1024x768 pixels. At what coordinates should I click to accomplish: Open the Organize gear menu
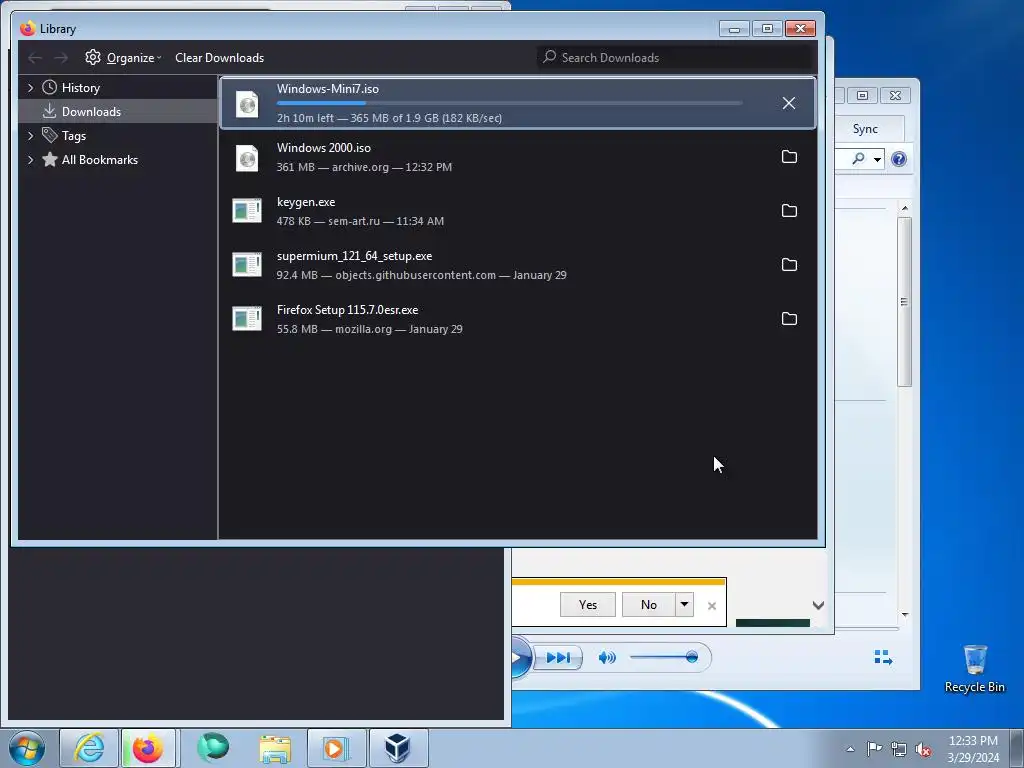pyautogui.click(x=123, y=57)
